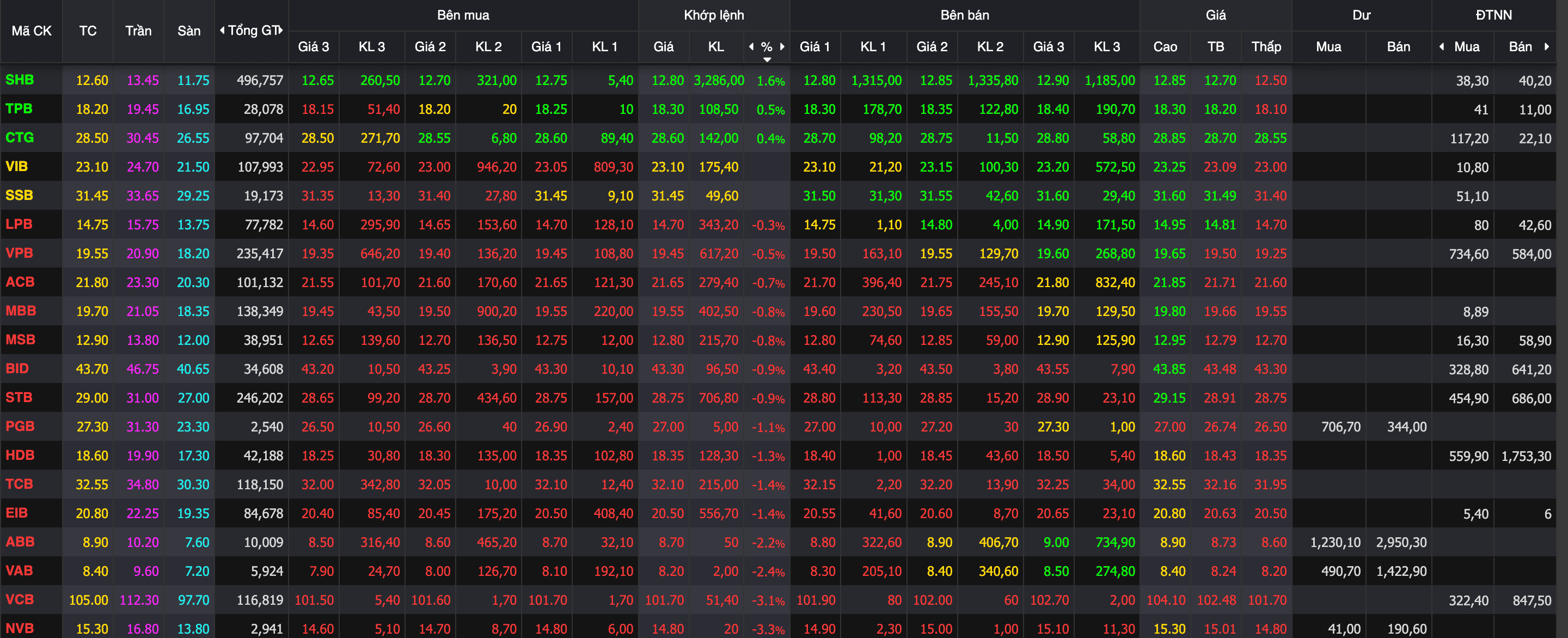Open the TPB ticker symbol
Screen dimensions: 1568x638
click(x=19, y=108)
